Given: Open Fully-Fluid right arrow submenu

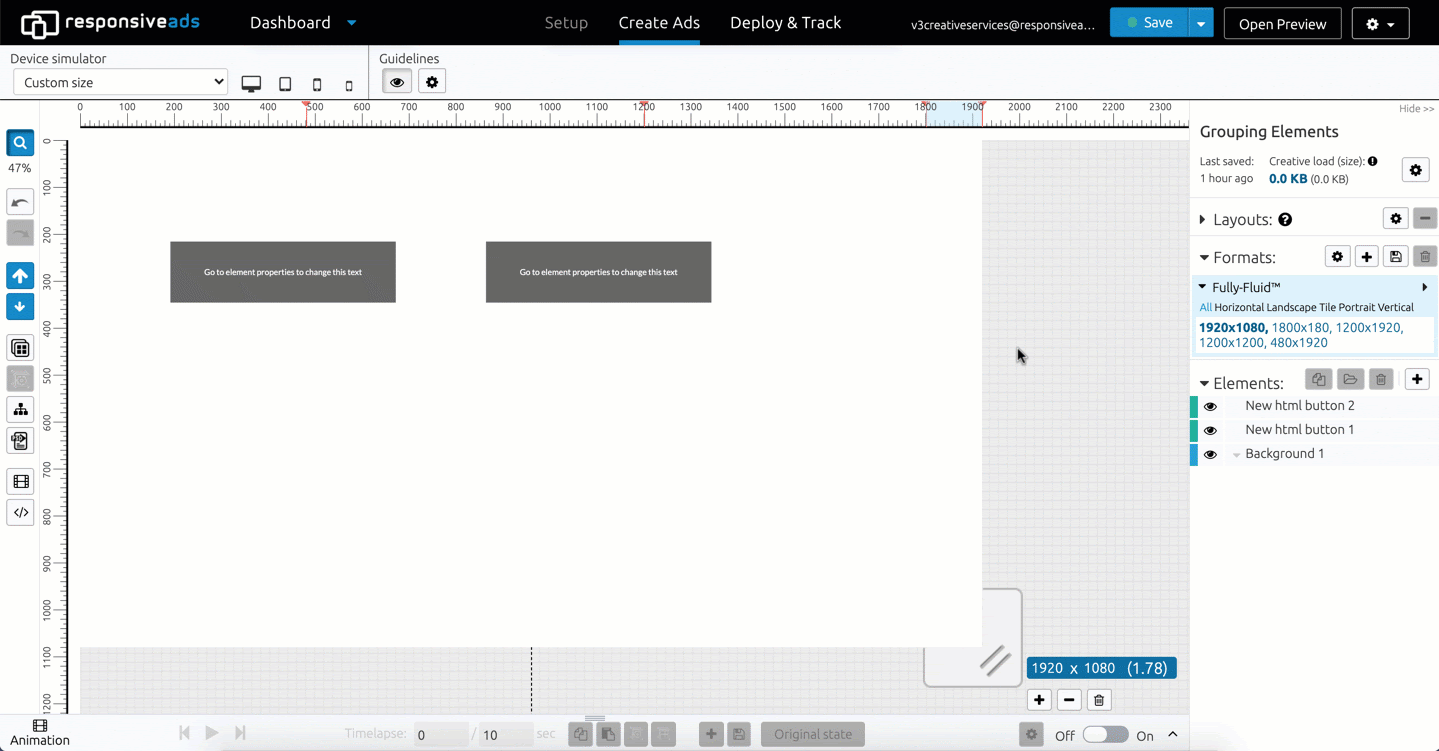Looking at the screenshot, I should (1425, 287).
